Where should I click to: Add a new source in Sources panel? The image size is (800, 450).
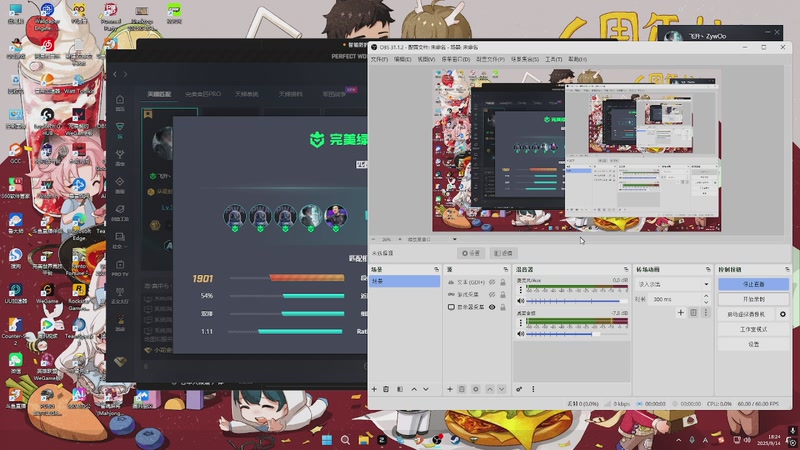click(449, 389)
